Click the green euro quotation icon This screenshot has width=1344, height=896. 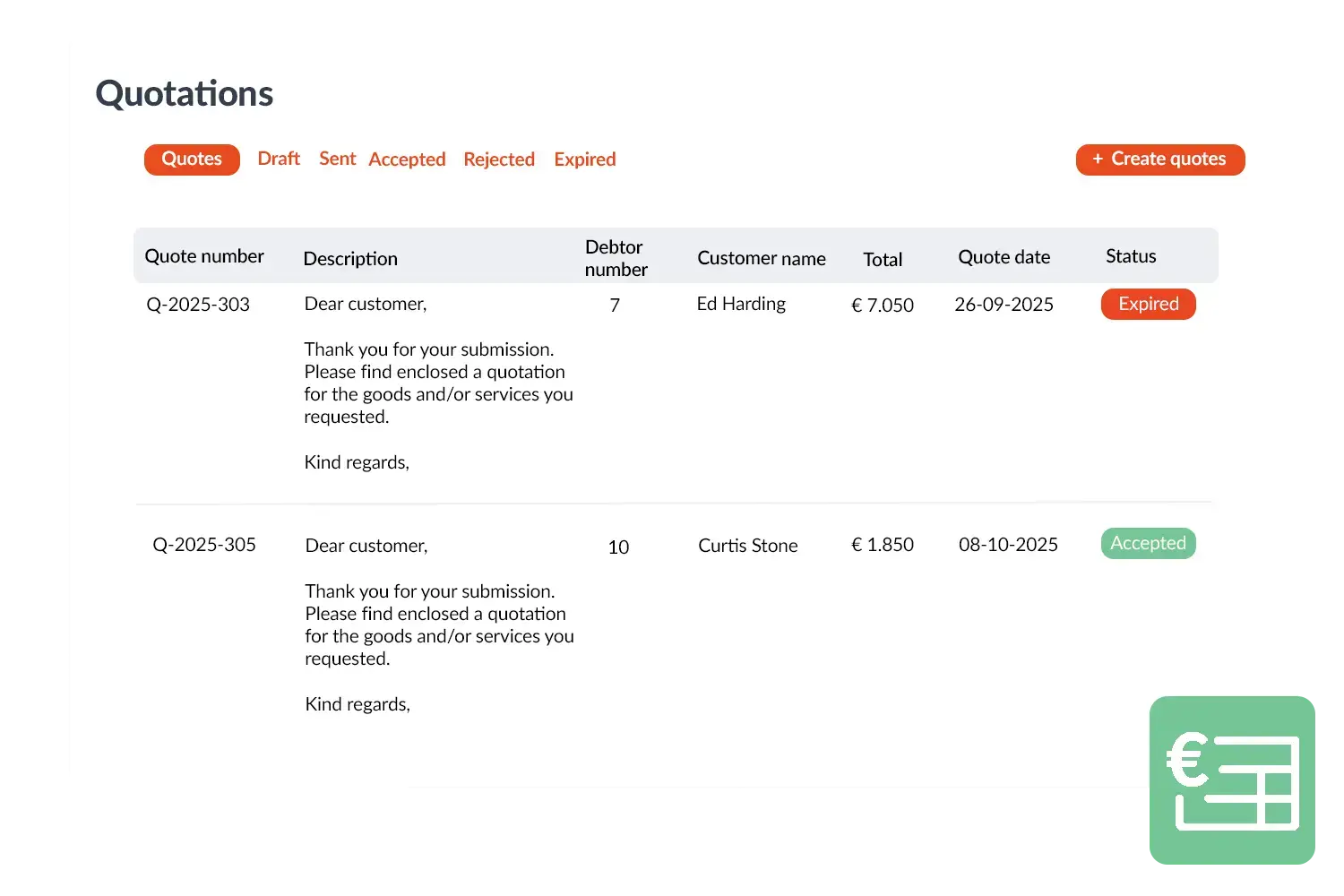(x=1233, y=780)
